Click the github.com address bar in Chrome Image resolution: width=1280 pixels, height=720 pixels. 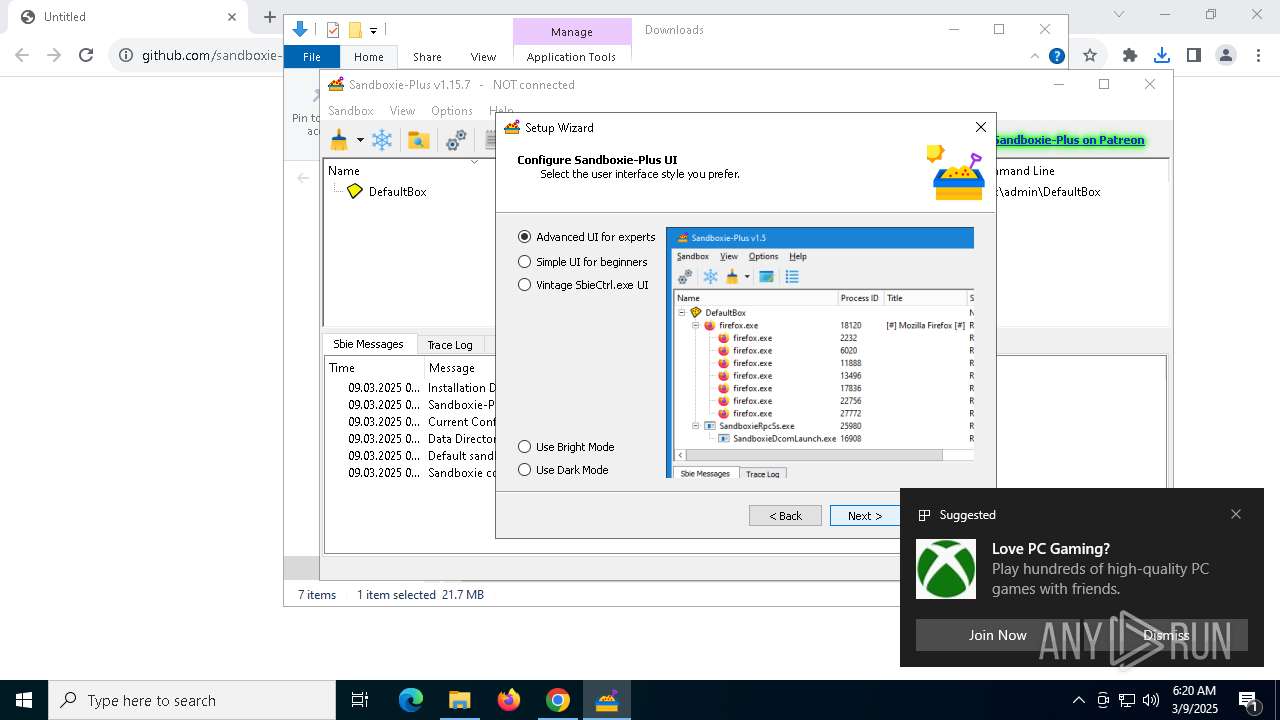point(211,55)
